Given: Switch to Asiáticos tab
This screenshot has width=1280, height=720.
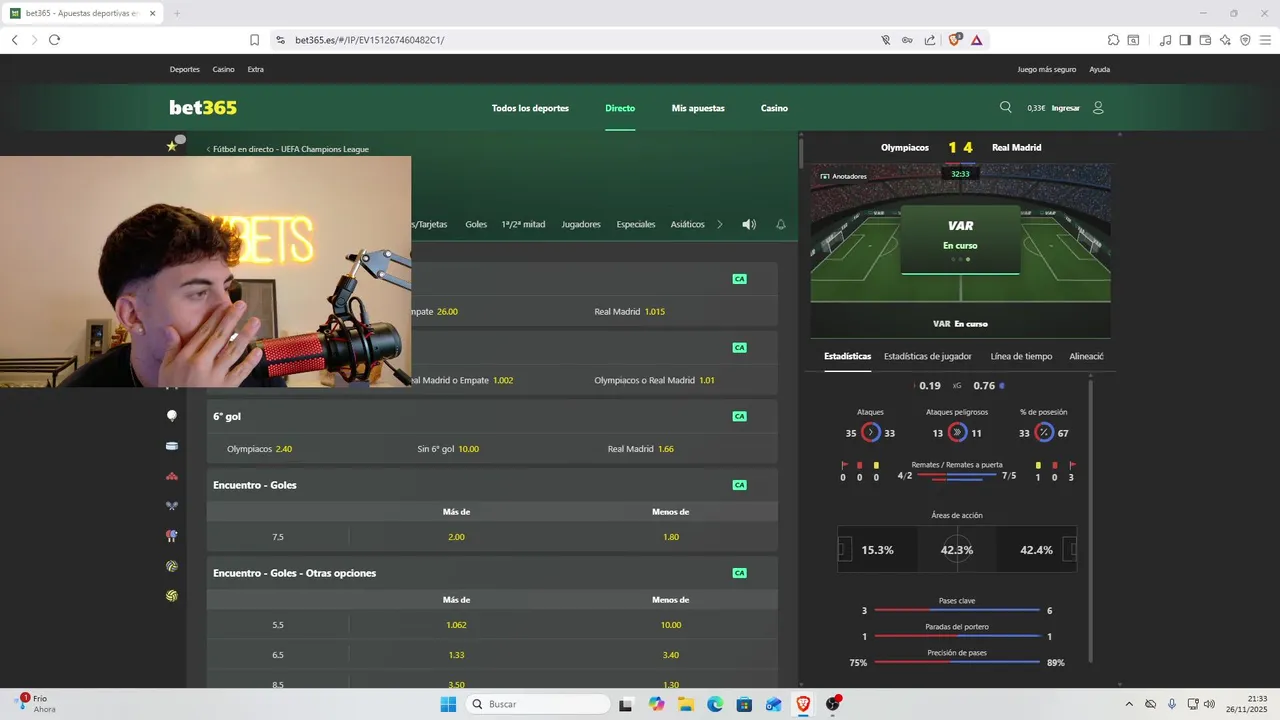Looking at the screenshot, I should coord(688,224).
